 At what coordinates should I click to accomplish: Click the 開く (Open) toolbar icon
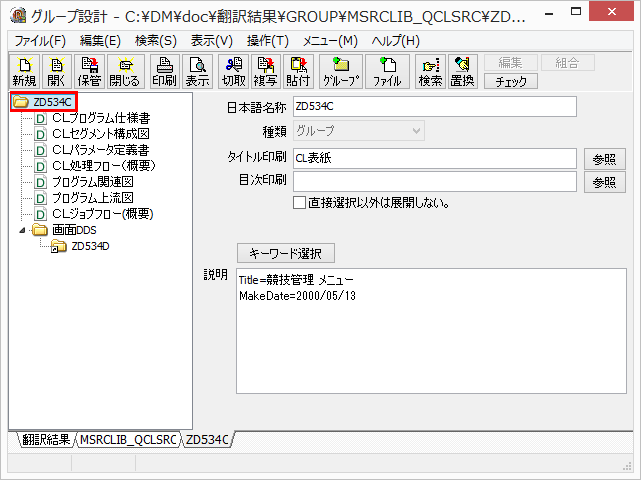click(x=57, y=72)
